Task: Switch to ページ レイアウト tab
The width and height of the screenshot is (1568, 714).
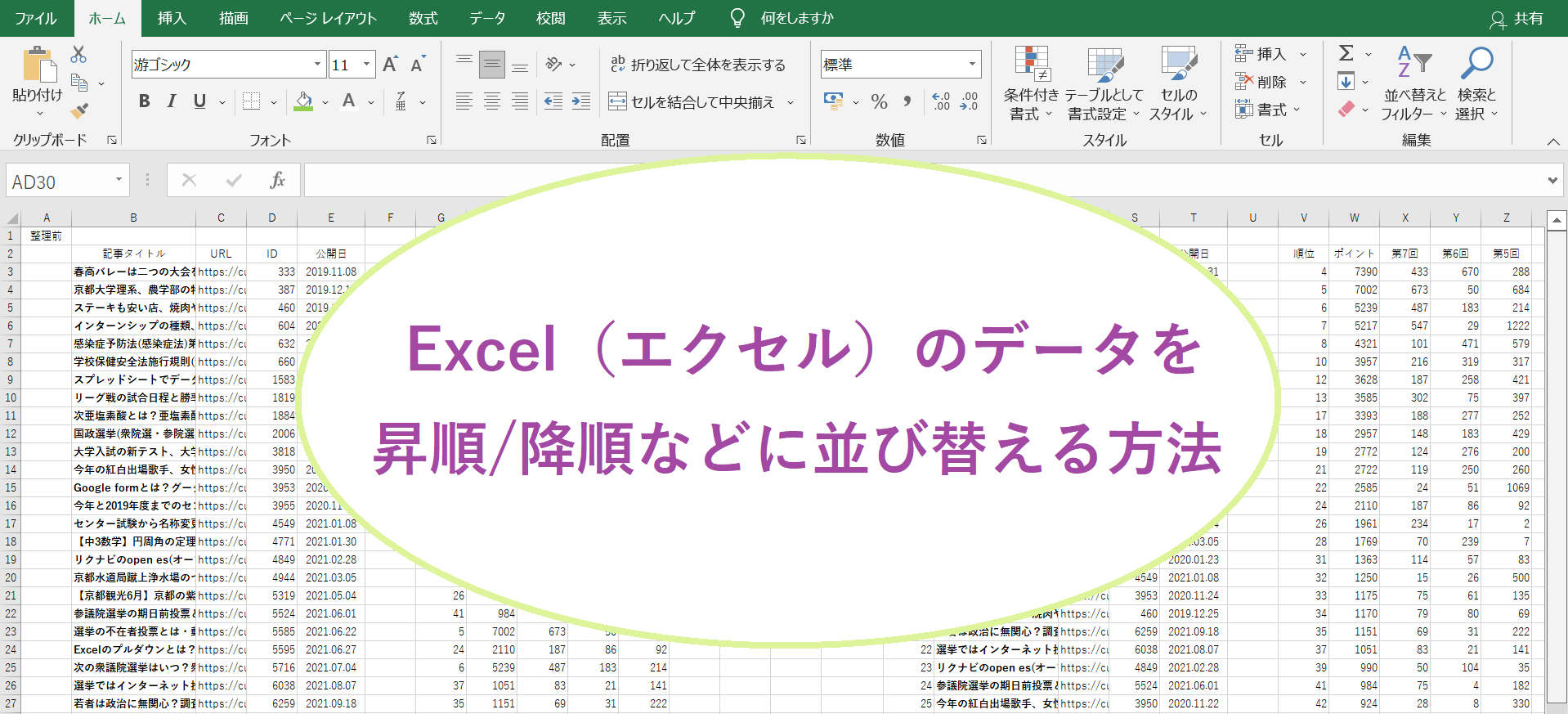Action: [x=328, y=18]
